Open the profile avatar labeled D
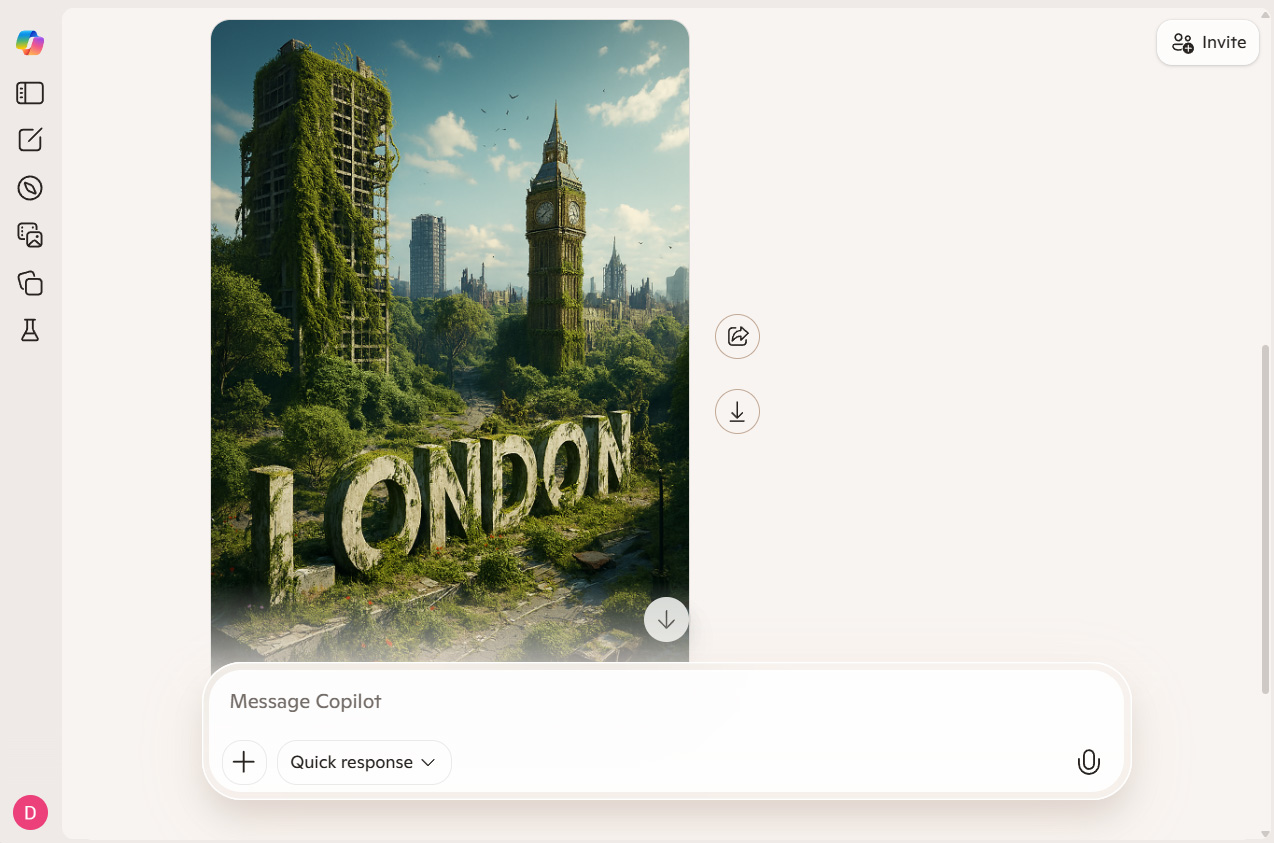This screenshot has height=843, width=1274. 30,813
